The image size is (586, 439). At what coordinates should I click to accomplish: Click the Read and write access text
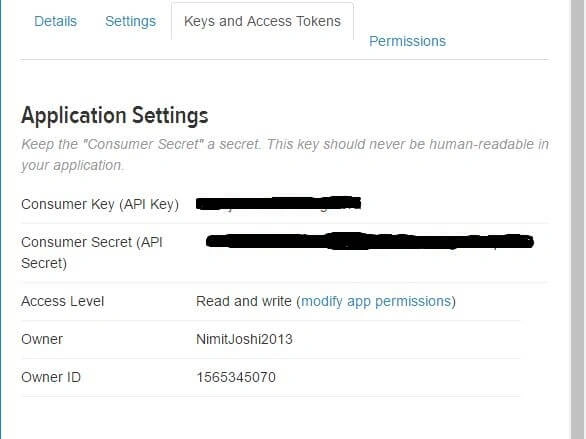point(244,301)
